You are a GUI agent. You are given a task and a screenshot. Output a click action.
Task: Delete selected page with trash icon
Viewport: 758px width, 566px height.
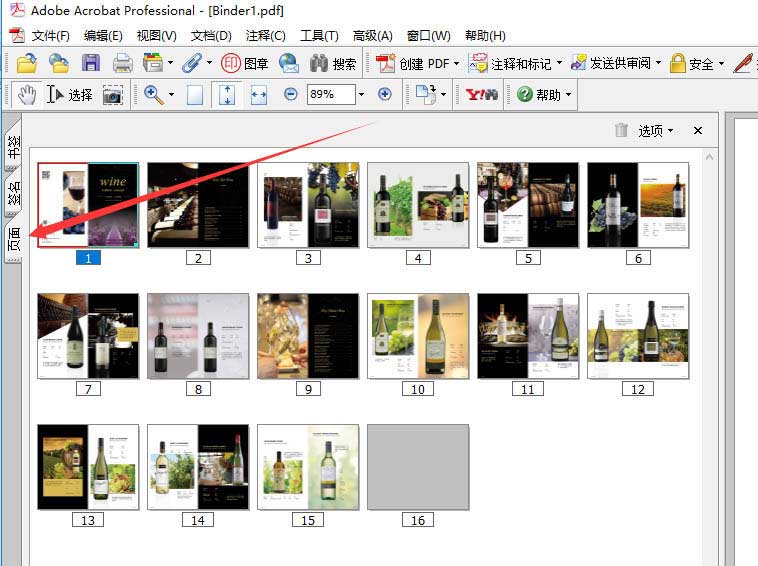pyautogui.click(x=621, y=130)
